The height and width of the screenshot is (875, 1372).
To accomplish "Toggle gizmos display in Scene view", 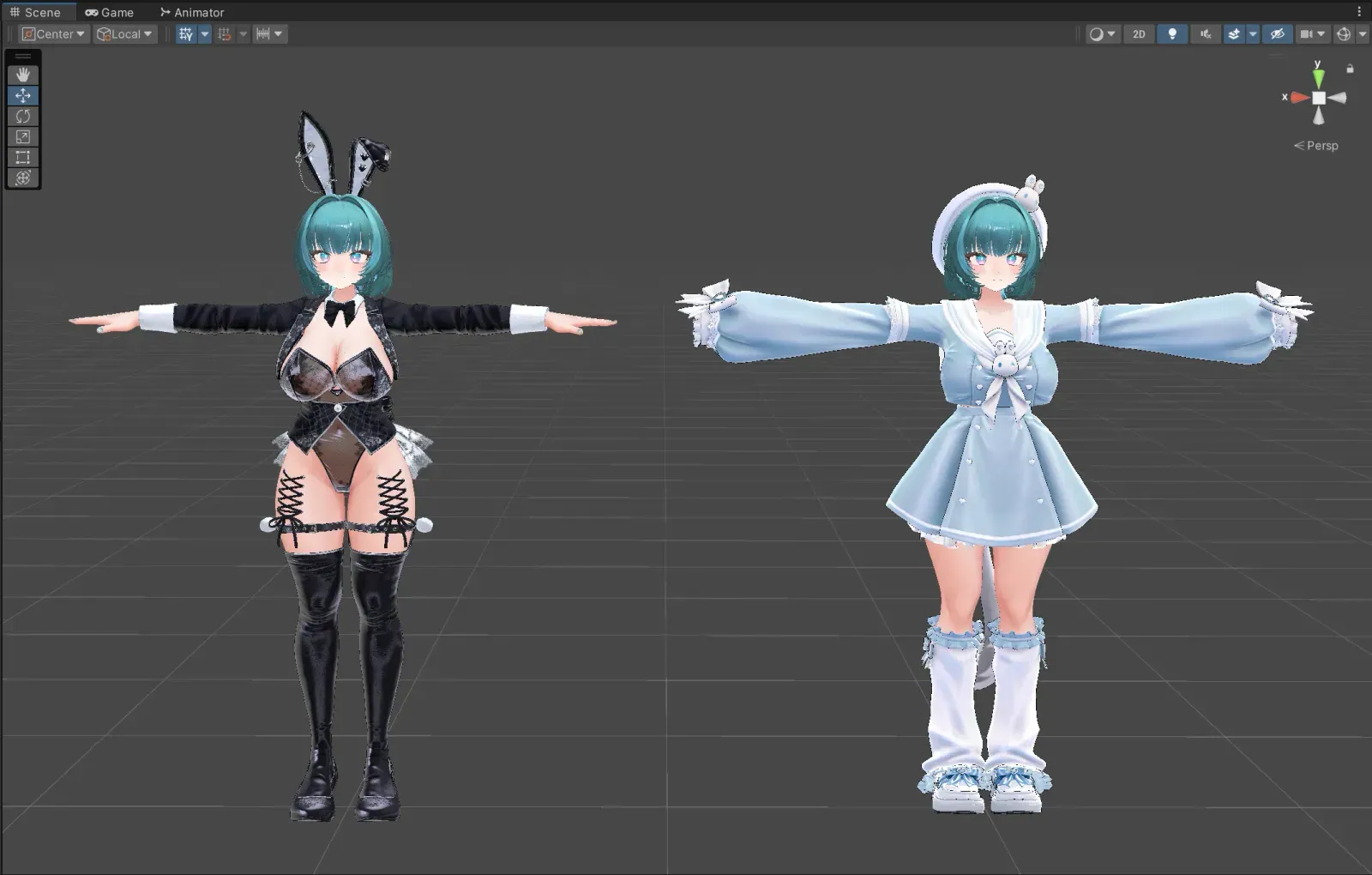I will click(1344, 34).
